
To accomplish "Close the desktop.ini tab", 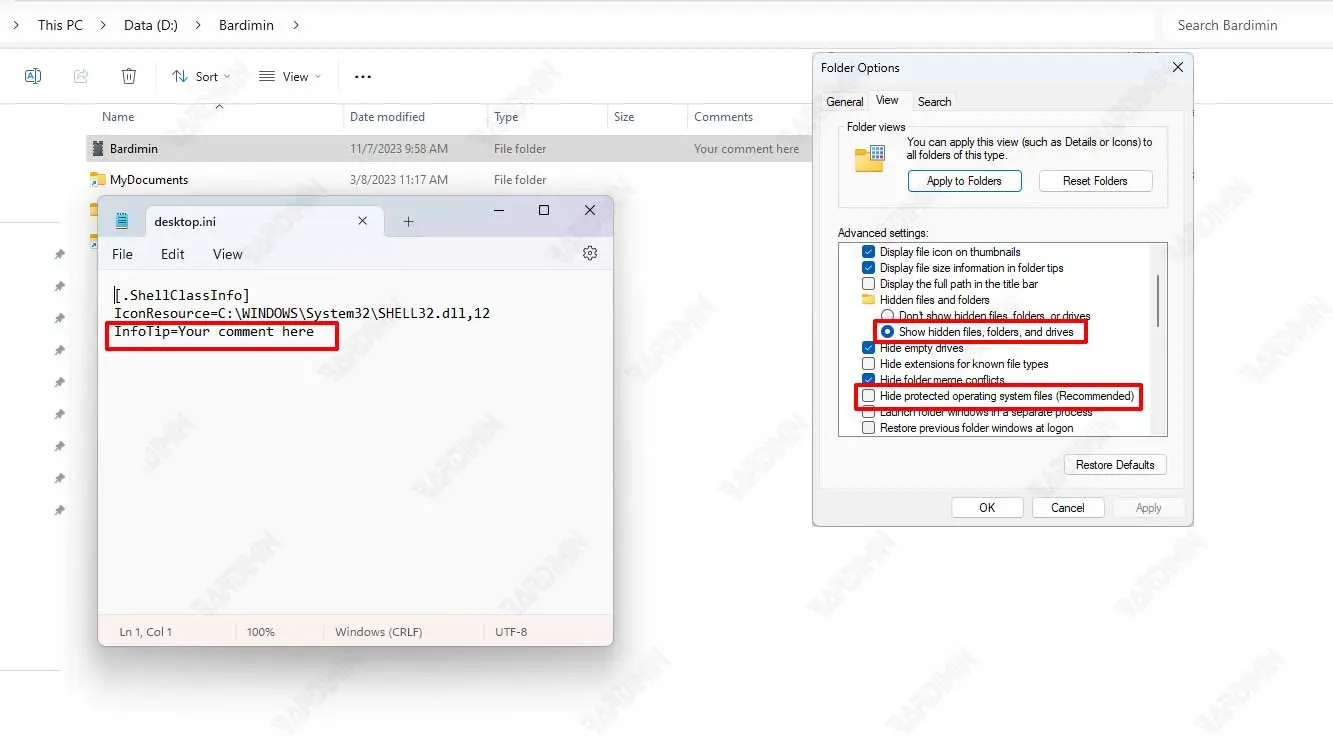I will pos(363,222).
